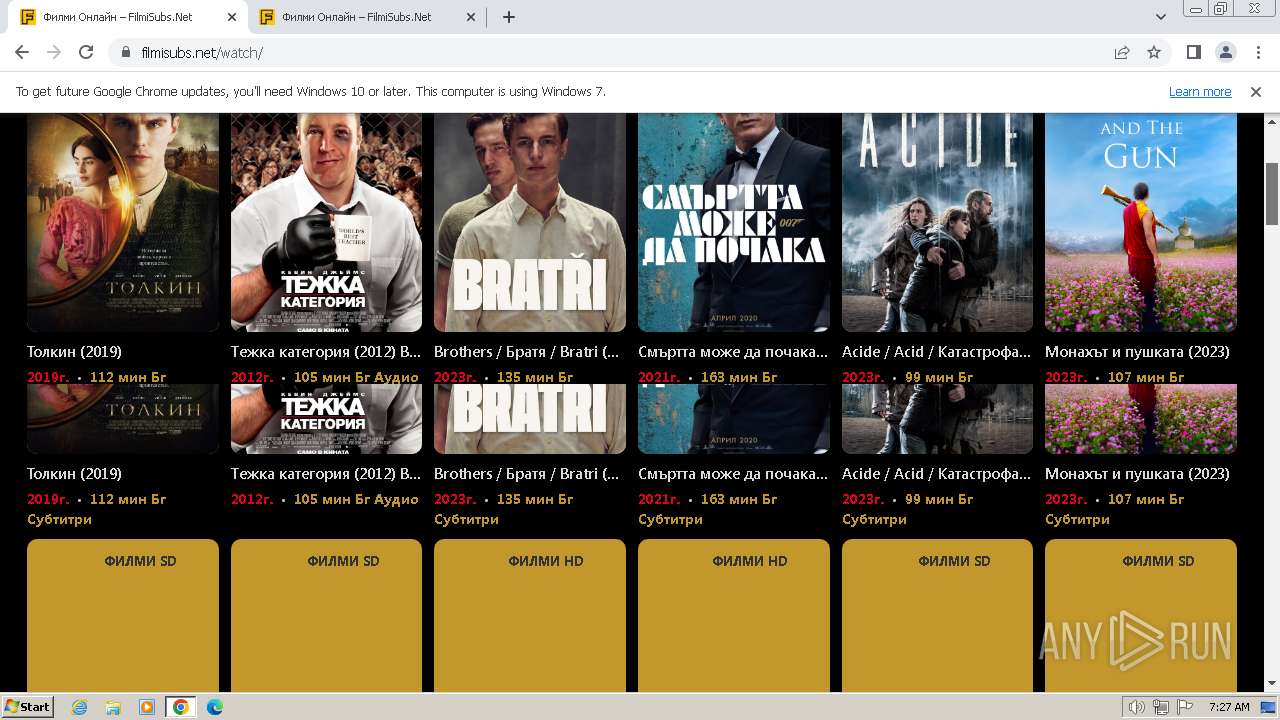
Task: Switch to the second FilmiSubs.Net tab
Action: point(367,17)
